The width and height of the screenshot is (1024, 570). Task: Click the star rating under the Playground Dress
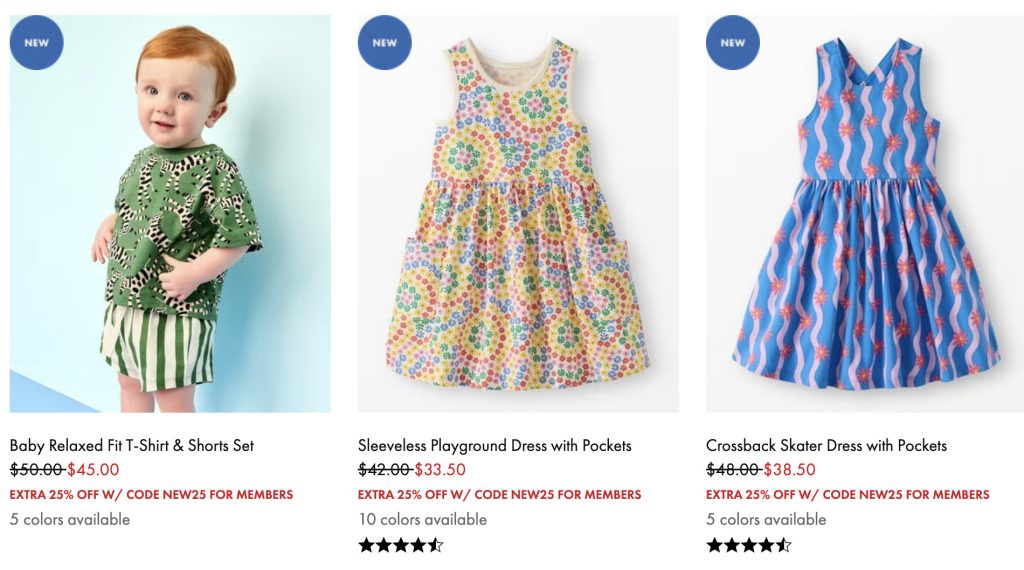400,545
